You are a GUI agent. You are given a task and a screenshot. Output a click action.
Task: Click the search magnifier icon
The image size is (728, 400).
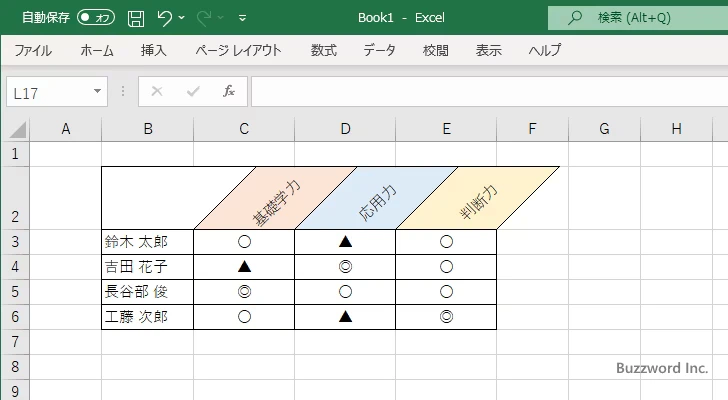(575, 18)
